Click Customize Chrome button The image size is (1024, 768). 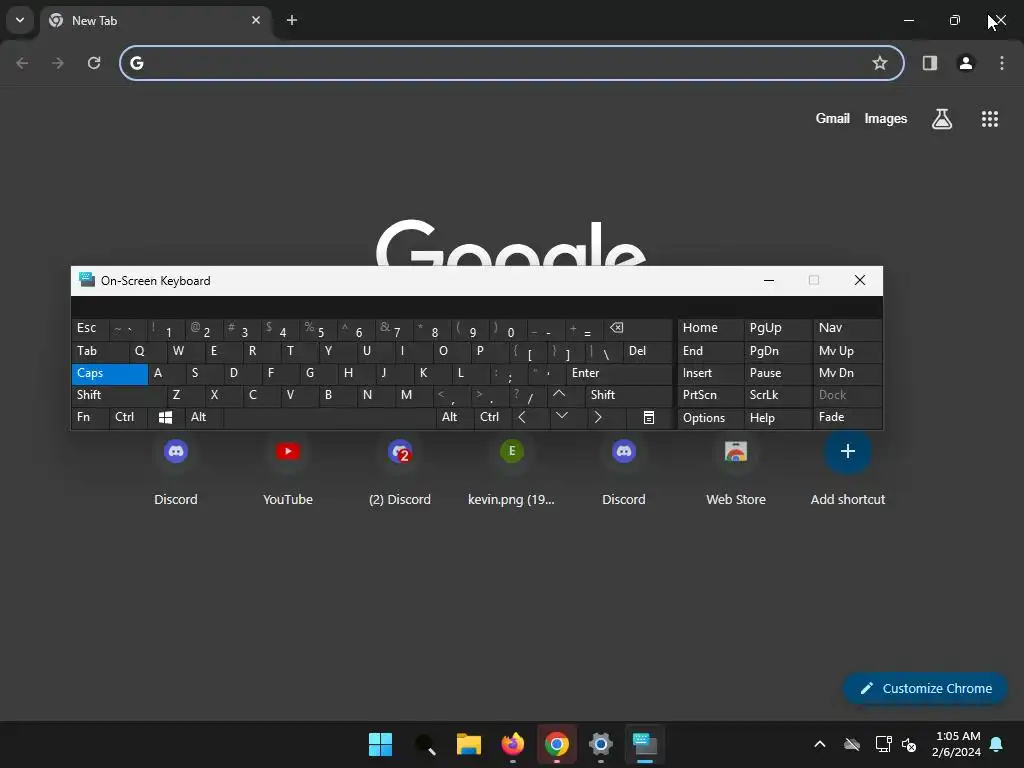(925, 688)
